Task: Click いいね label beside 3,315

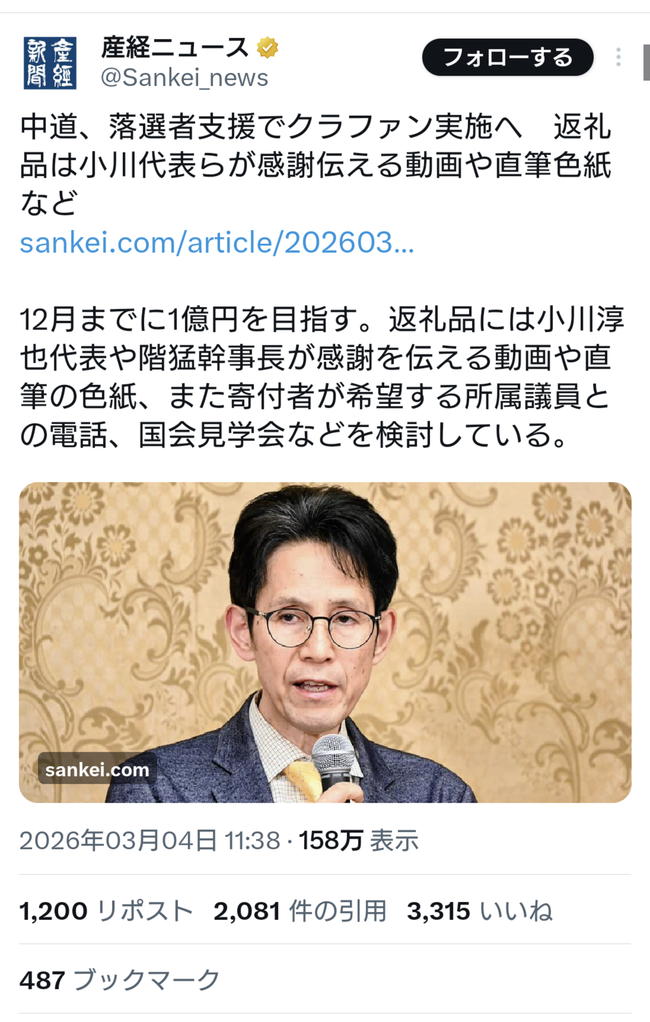Action: [x=516, y=911]
